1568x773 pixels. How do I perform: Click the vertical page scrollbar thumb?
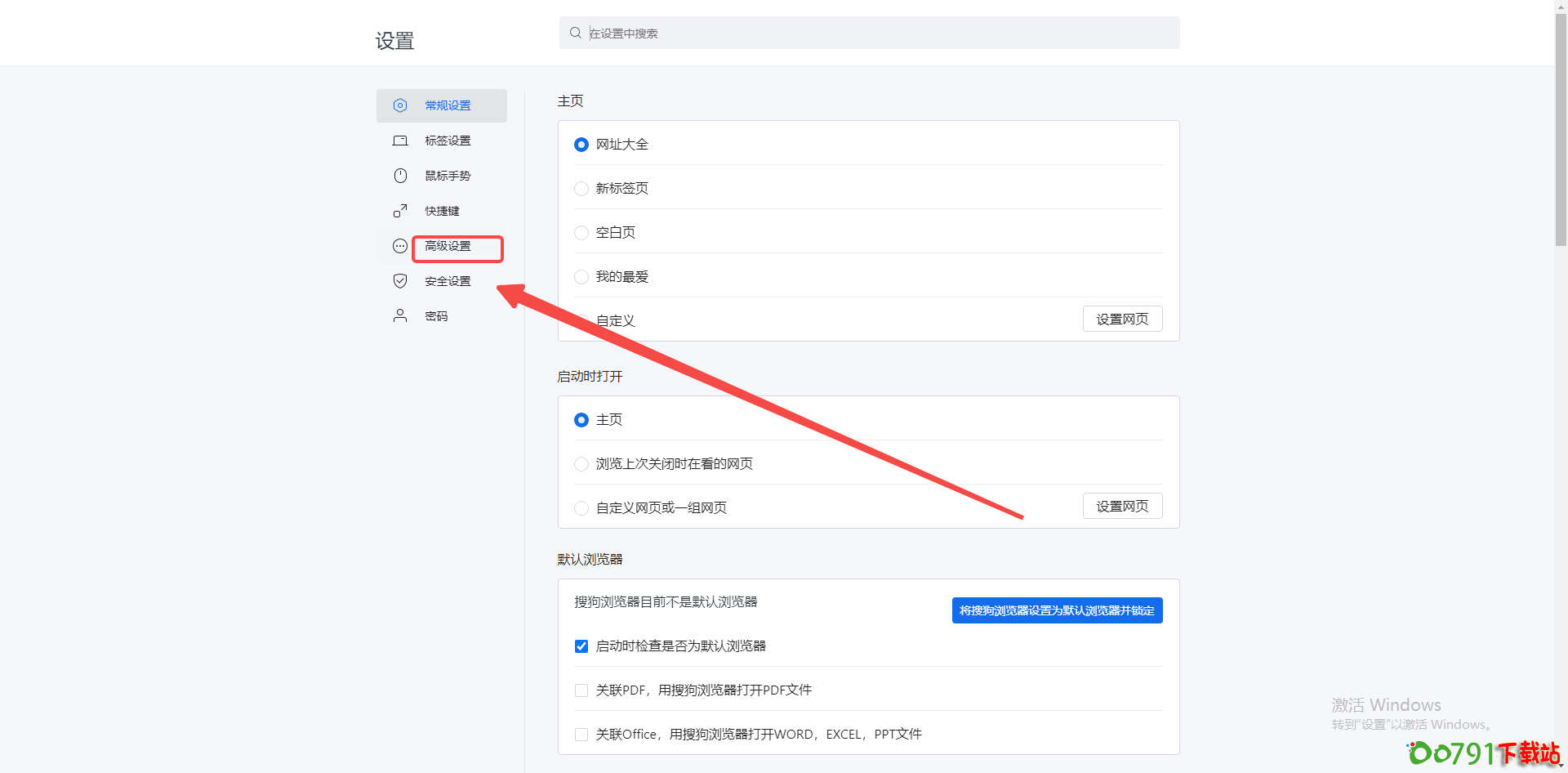pyautogui.click(x=1561, y=131)
